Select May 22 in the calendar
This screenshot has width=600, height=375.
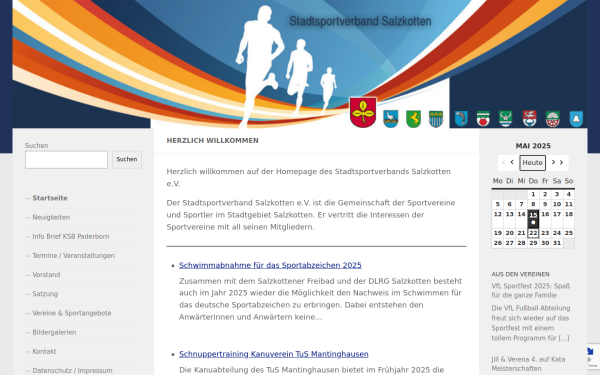click(533, 233)
